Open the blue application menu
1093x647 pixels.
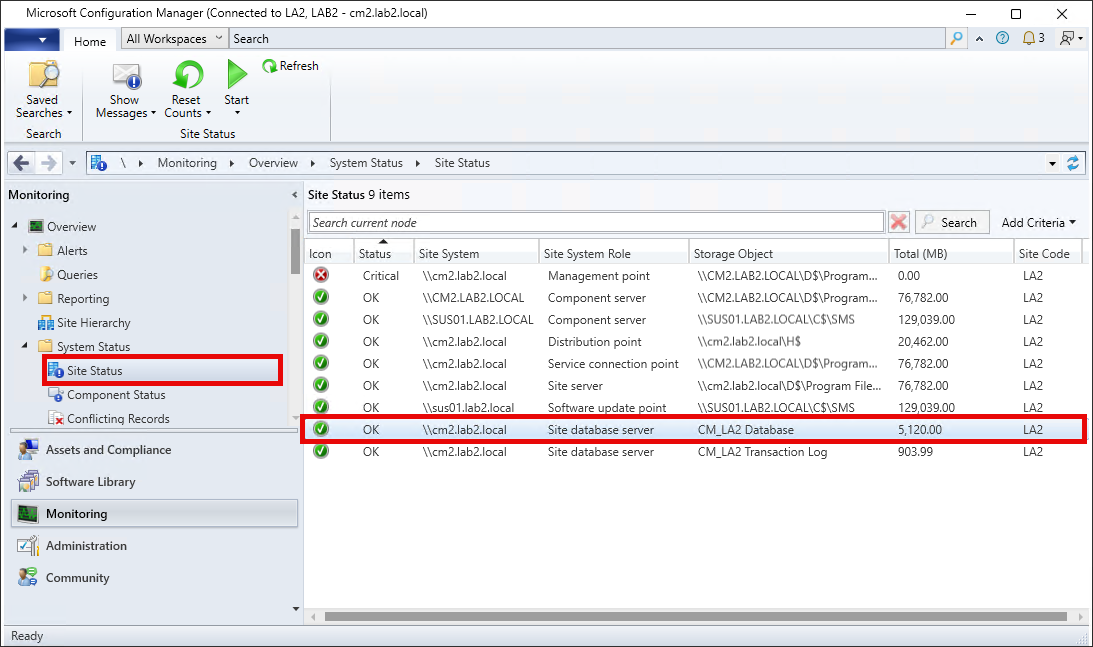tap(31, 38)
